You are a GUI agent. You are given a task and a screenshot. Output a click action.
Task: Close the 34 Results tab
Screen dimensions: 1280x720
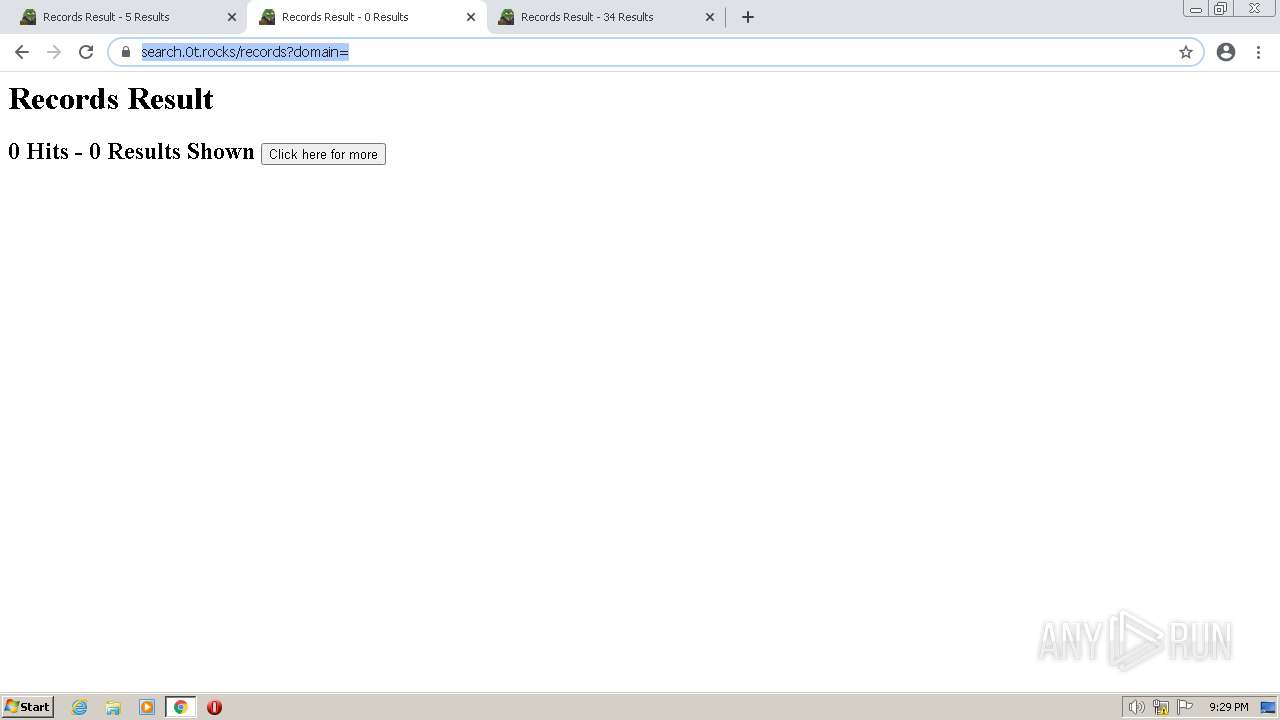(710, 17)
